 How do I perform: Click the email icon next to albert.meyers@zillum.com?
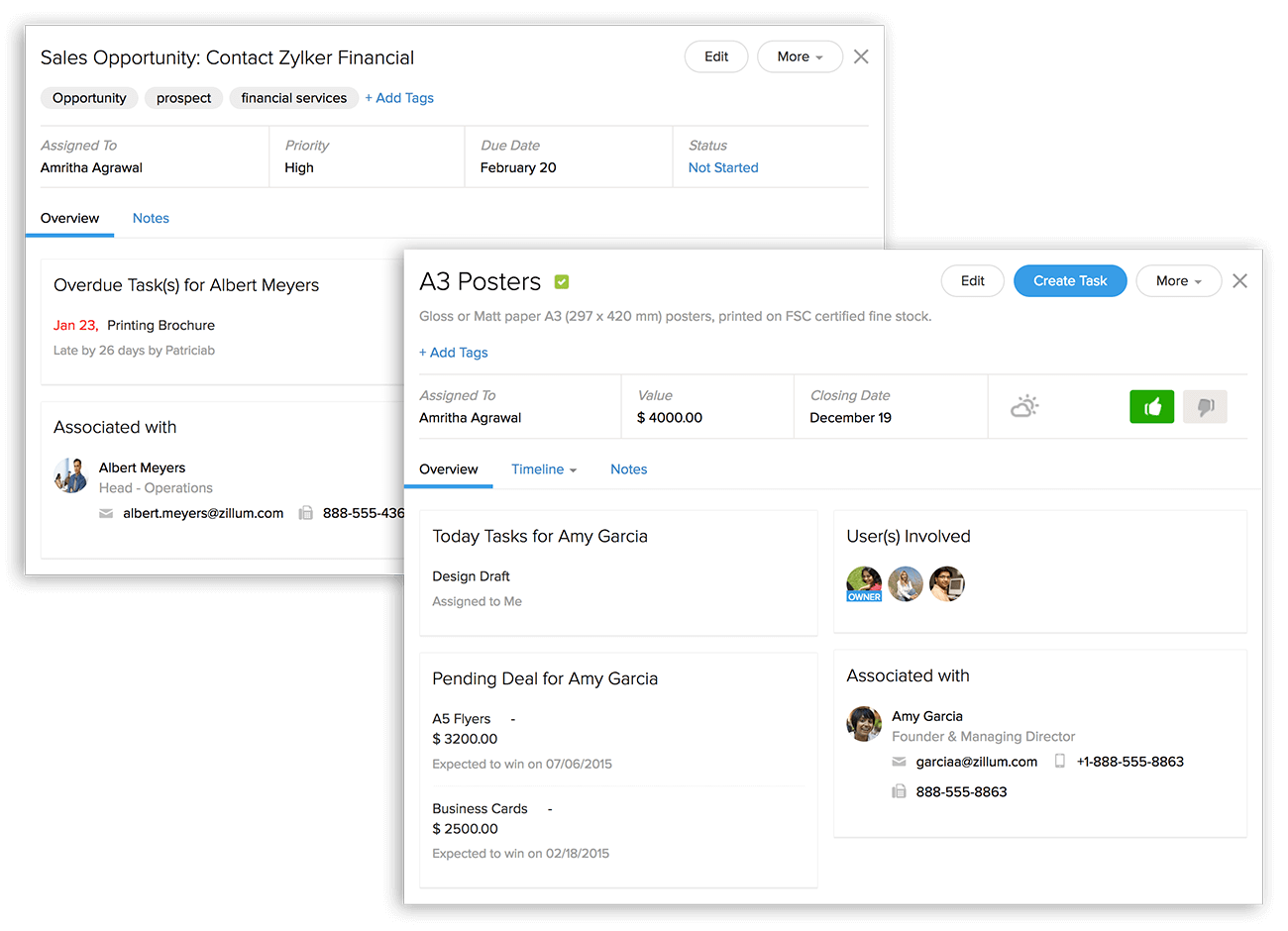click(106, 513)
